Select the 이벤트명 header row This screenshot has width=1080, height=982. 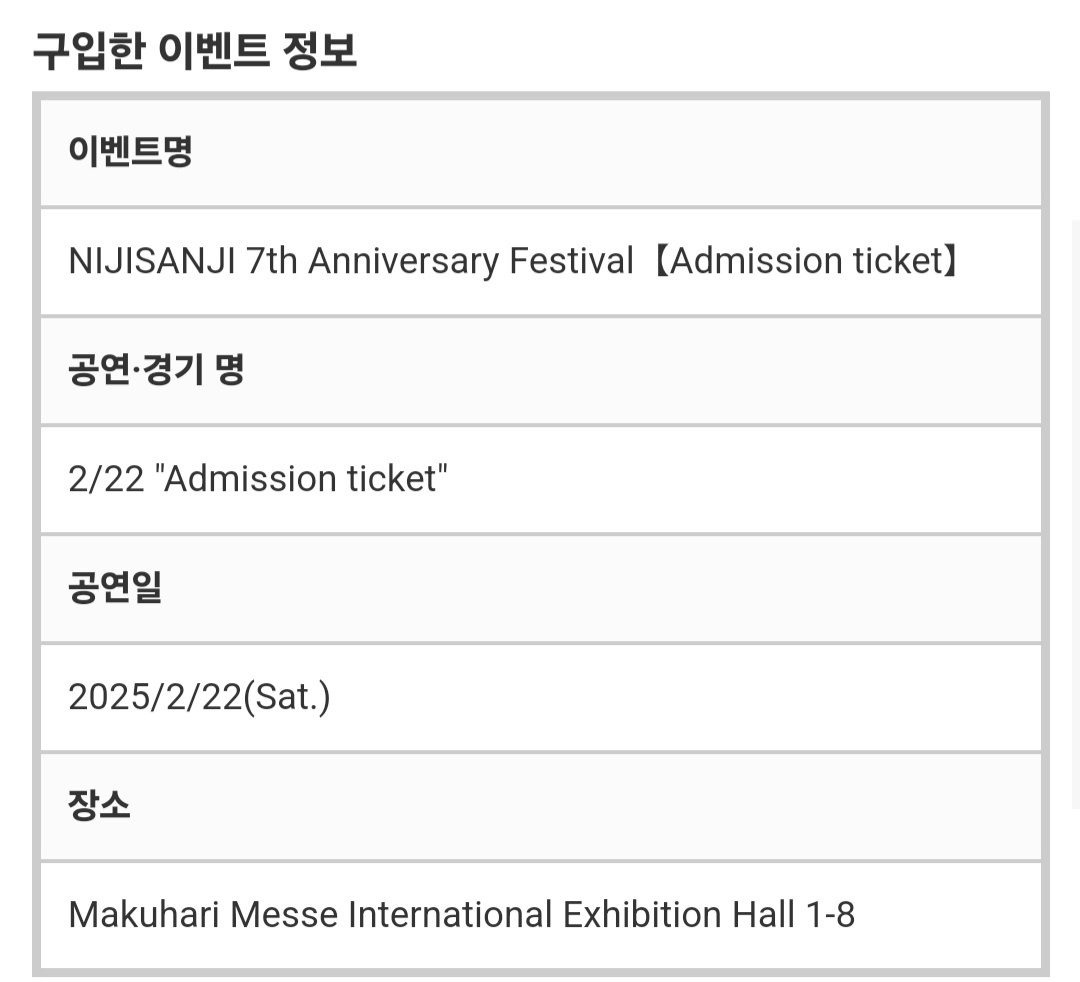click(x=541, y=152)
